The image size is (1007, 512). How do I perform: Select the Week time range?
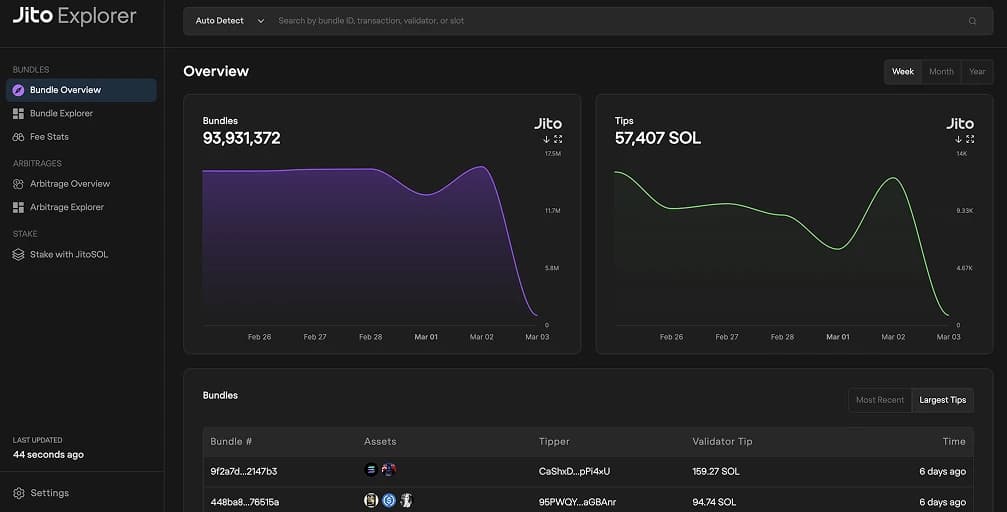pyautogui.click(x=902, y=72)
